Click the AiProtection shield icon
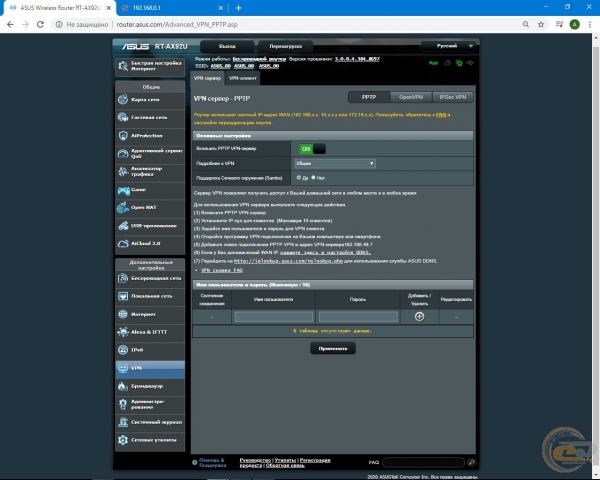This screenshot has width=600, height=480. coord(122,135)
